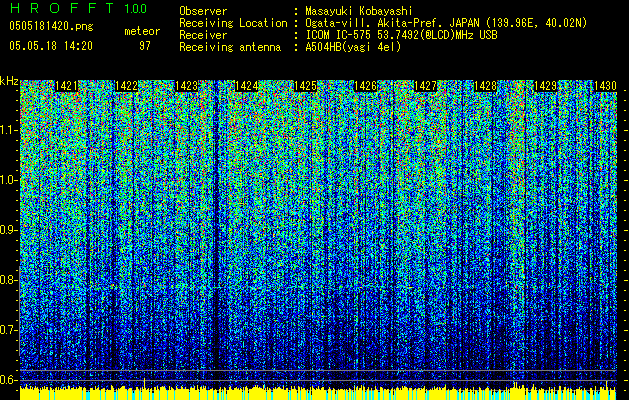Click the yellow signal level bar graph

point(318,392)
